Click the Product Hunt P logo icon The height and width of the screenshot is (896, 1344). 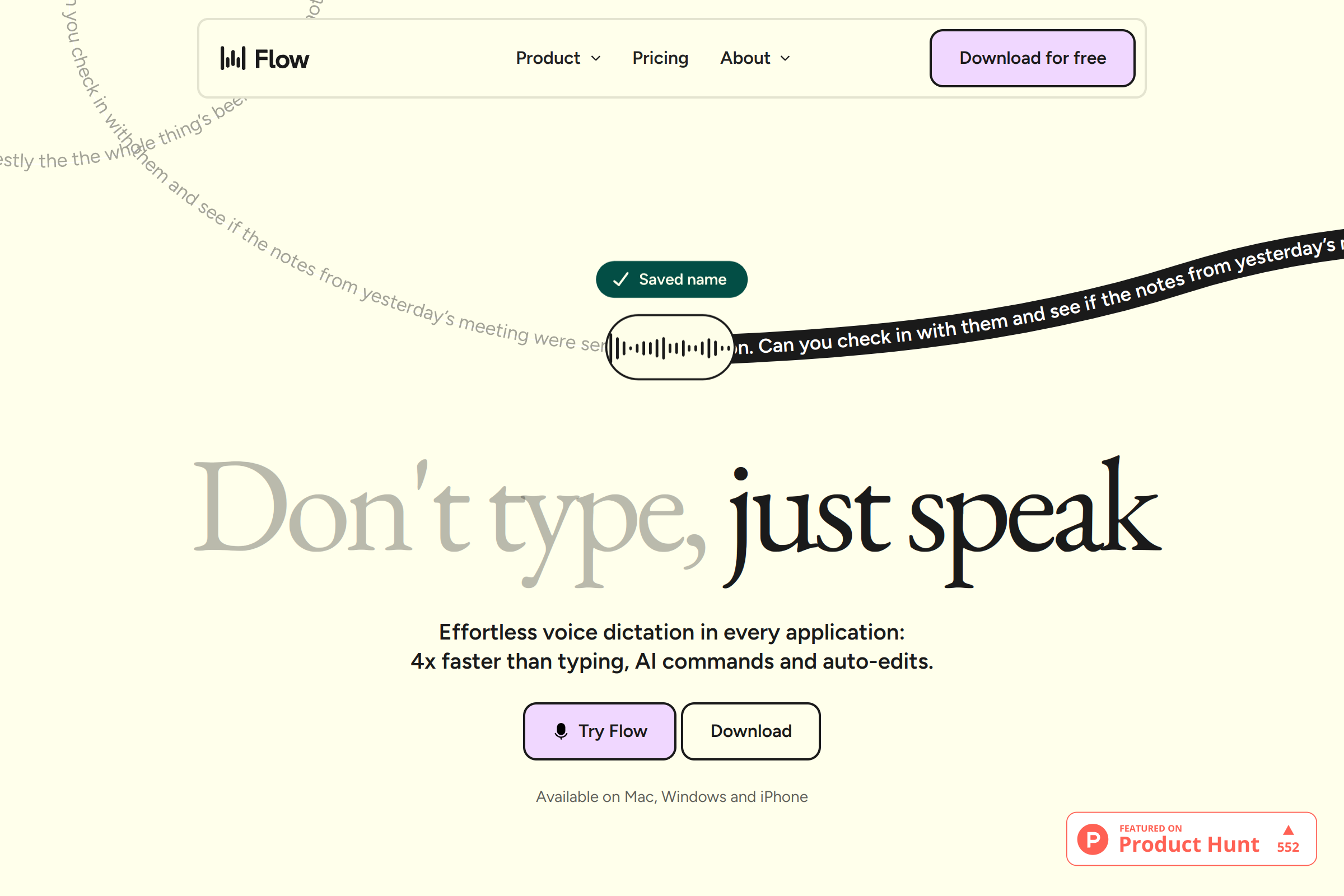pyautogui.click(x=1093, y=839)
